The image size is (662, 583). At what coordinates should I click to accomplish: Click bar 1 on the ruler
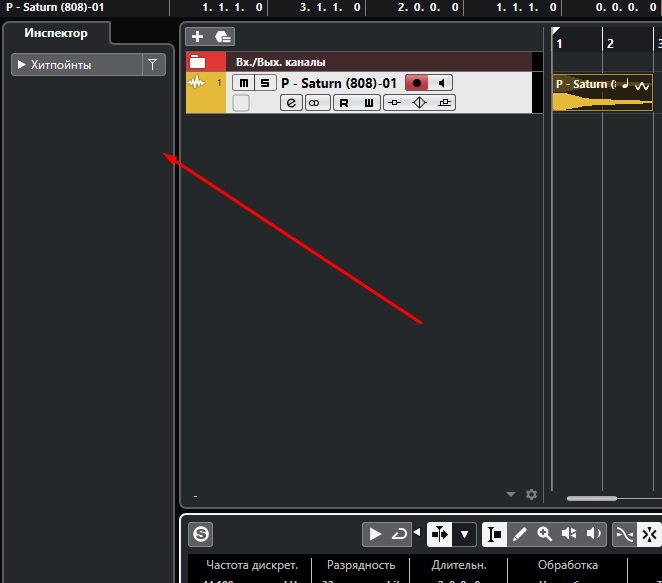[x=559, y=44]
